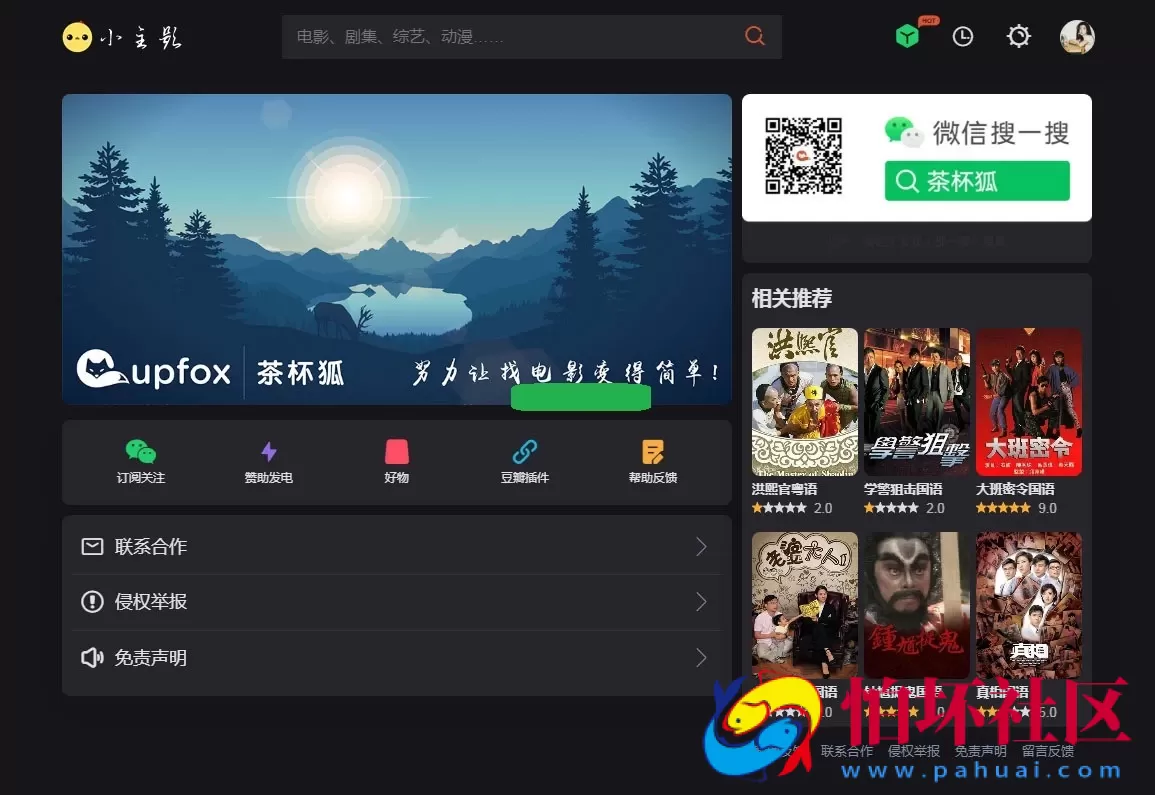Click the green cube HOT icon
This screenshot has width=1155, height=795.
tap(907, 36)
